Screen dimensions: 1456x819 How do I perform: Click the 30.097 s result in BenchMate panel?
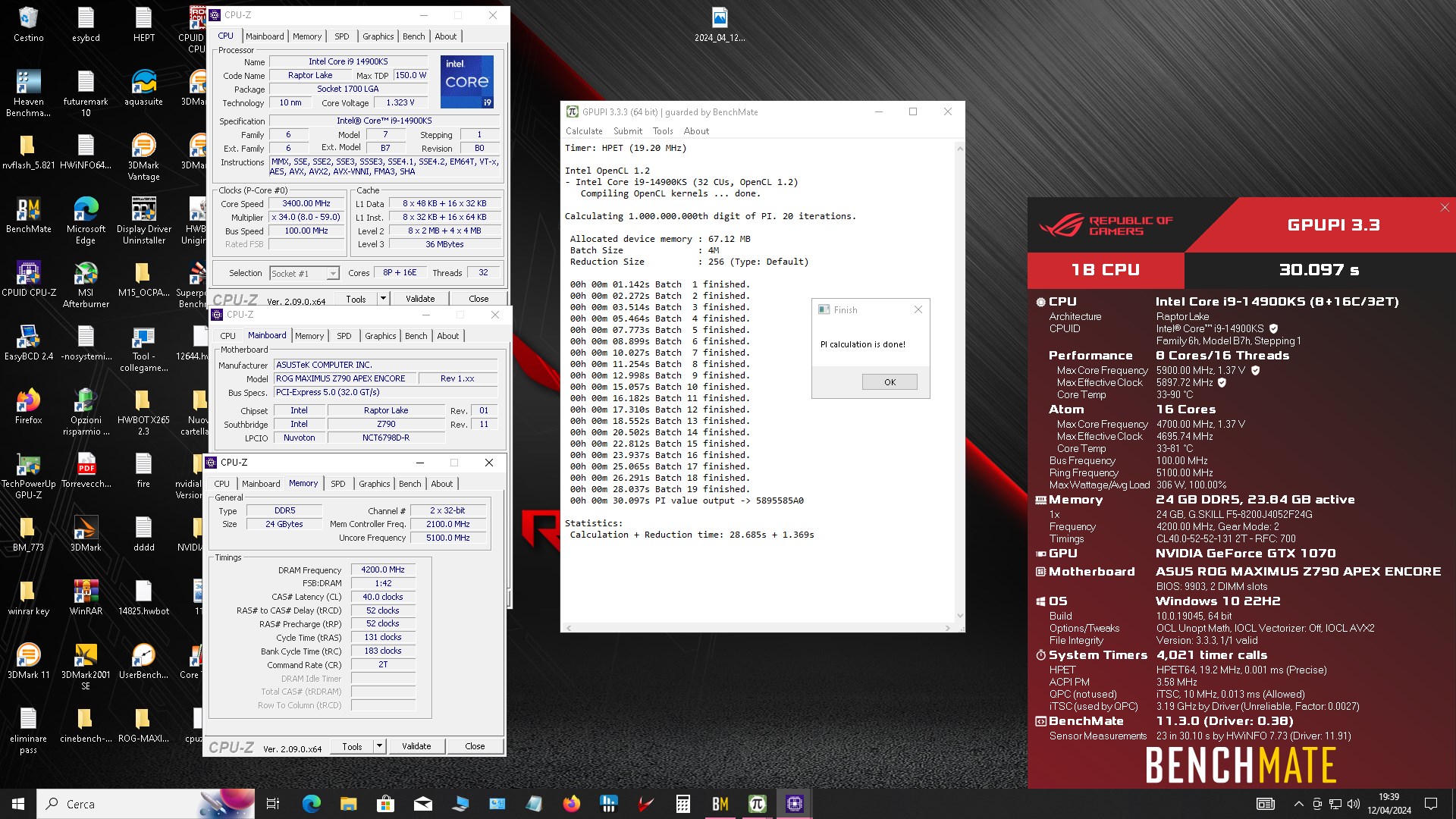[x=1319, y=270]
